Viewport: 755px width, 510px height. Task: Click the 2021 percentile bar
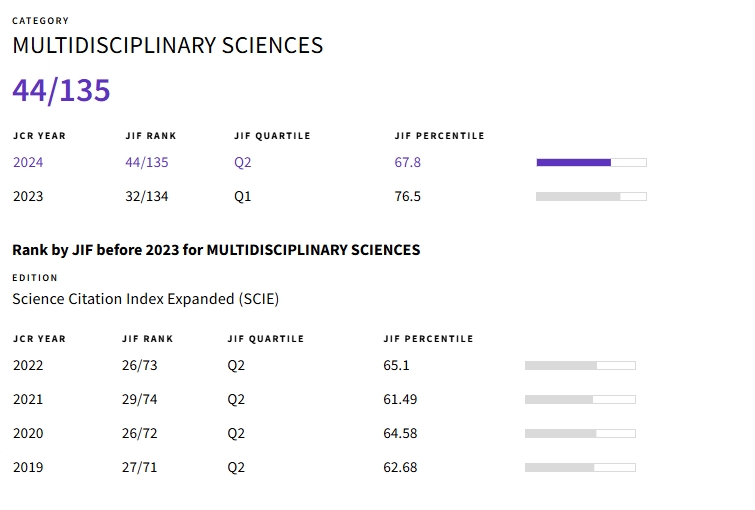click(580, 399)
